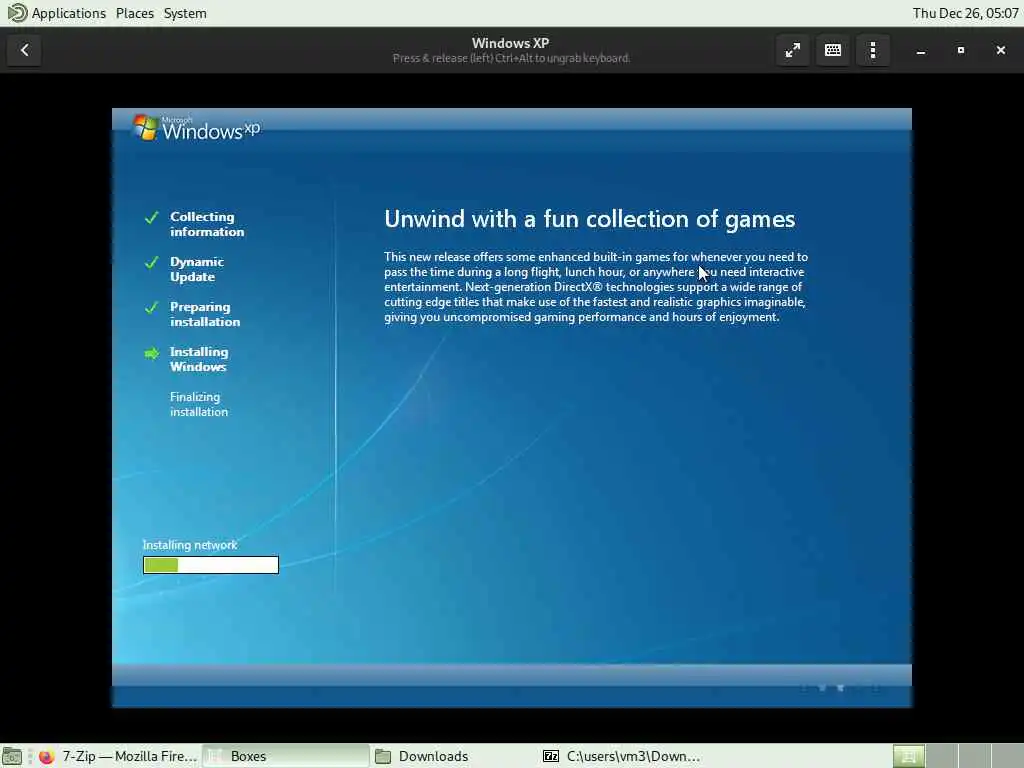Click the checkmark beside Collecting information
Viewport: 1024px width, 768px height.
click(x=152, y=217)
